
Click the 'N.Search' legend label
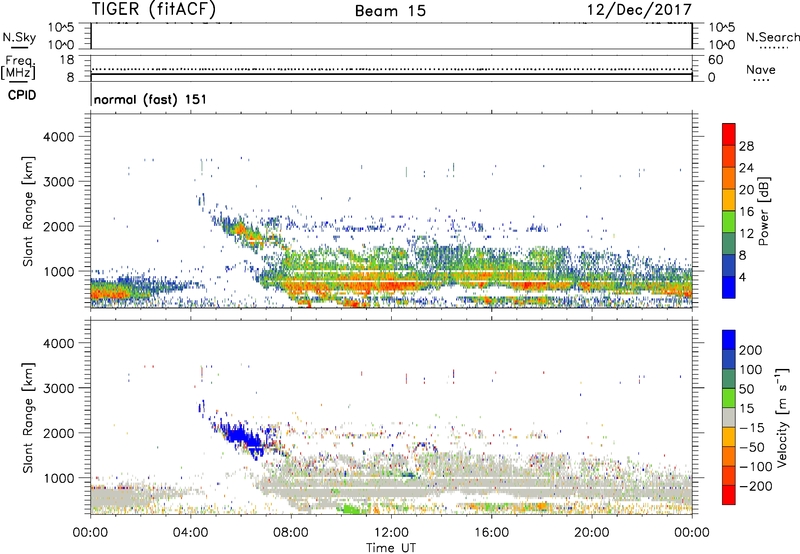click(x=772, y=37)
